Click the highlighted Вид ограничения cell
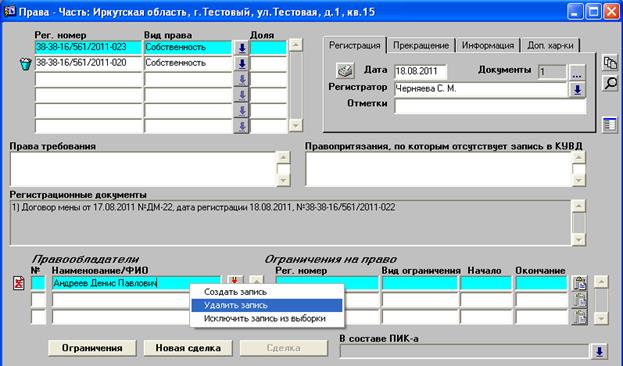This screenshot has width=623, height=366. tap(420, 283)
